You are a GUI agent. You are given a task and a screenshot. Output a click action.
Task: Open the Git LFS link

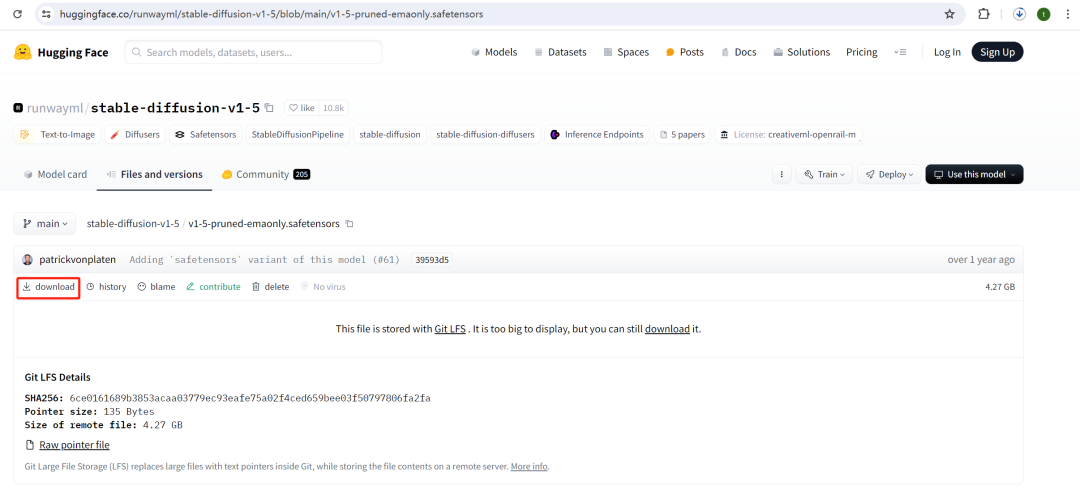[450, 329]
